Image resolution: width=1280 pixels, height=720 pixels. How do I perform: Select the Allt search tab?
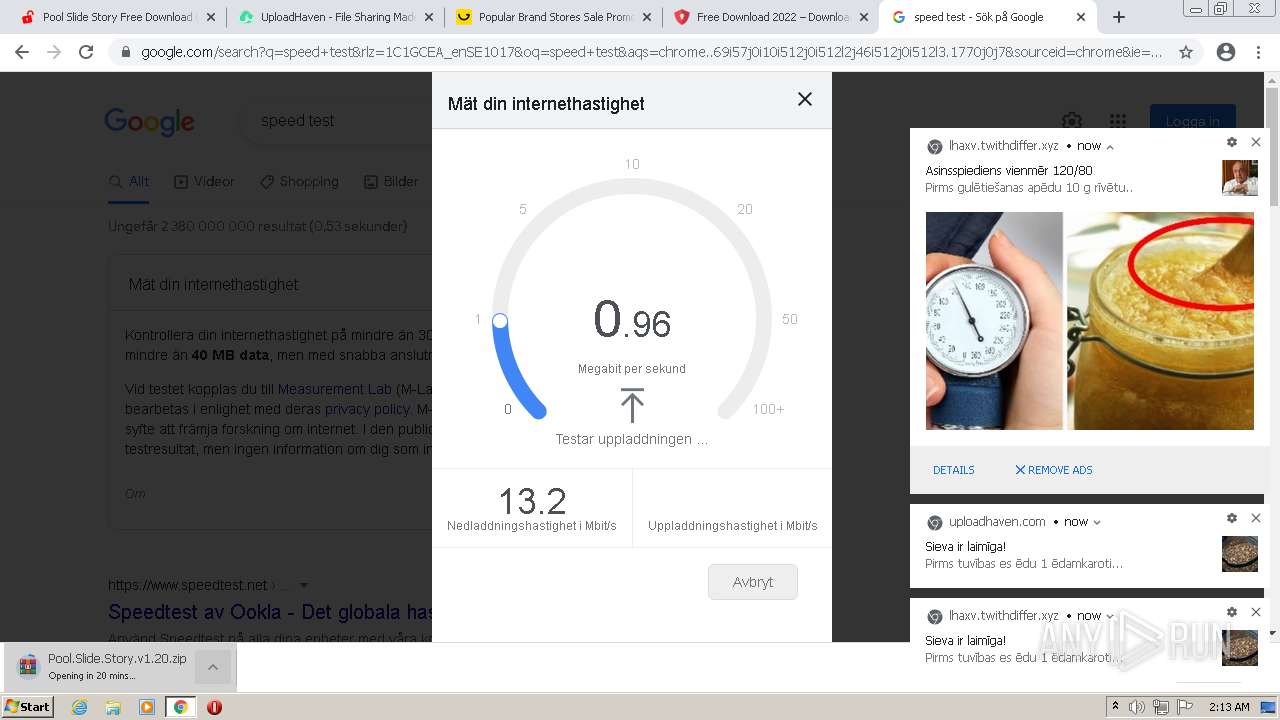pyautogui.click(x=128, y=182)
